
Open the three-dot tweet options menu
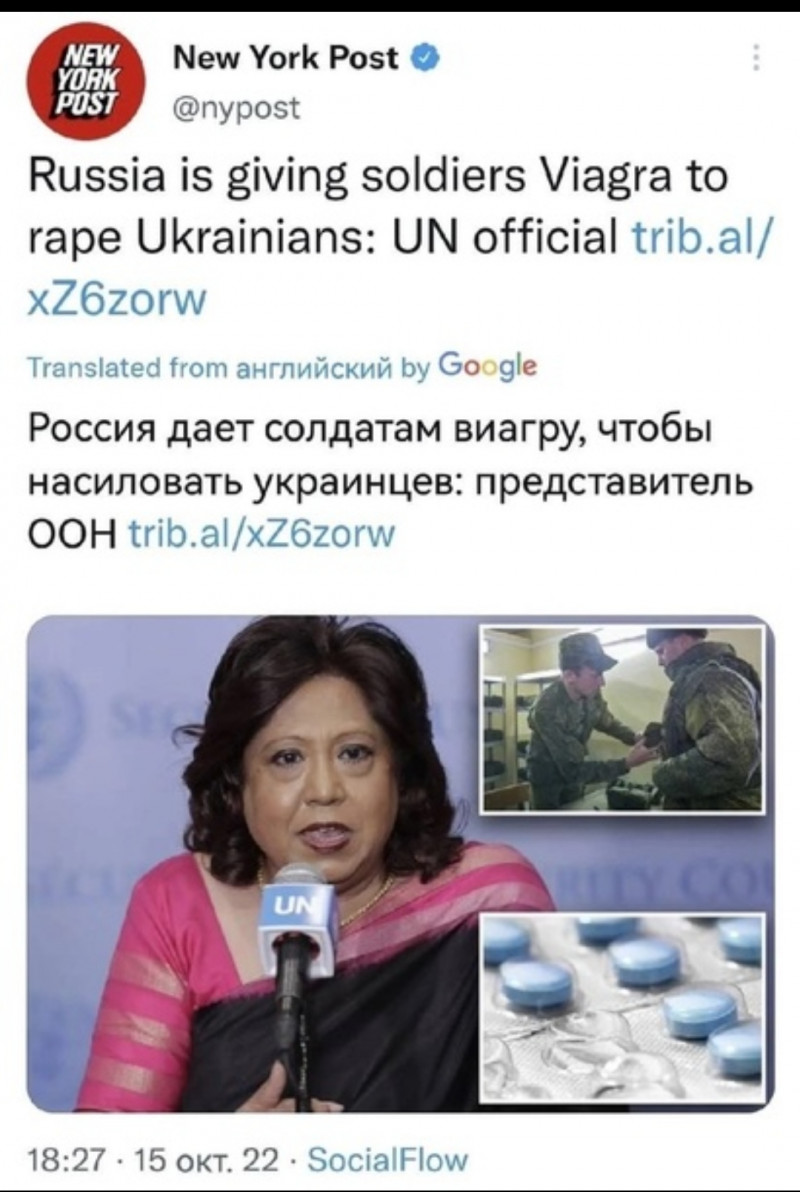(x=756, y=57)
